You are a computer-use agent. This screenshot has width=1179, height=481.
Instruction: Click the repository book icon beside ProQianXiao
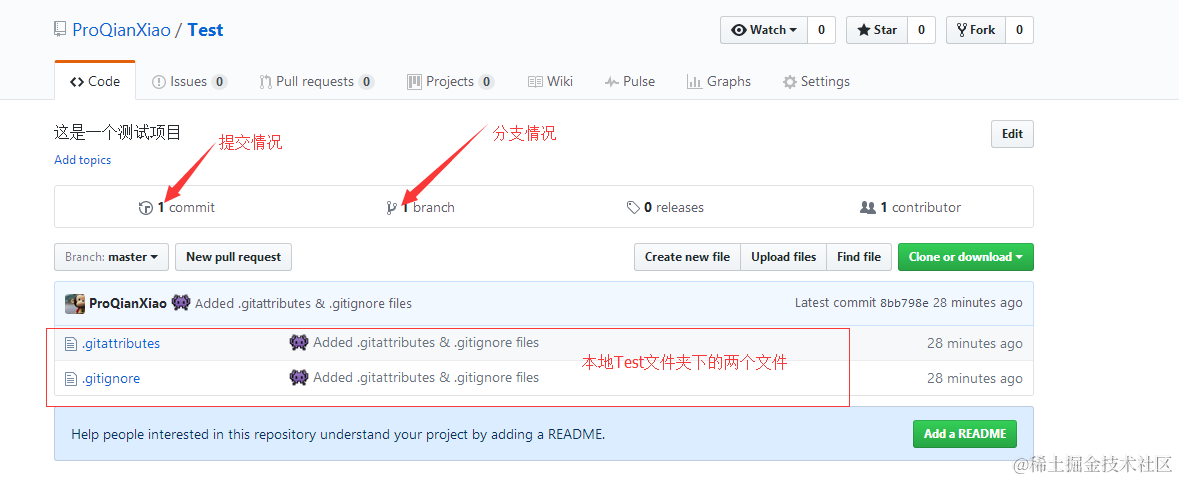[60, 30]
